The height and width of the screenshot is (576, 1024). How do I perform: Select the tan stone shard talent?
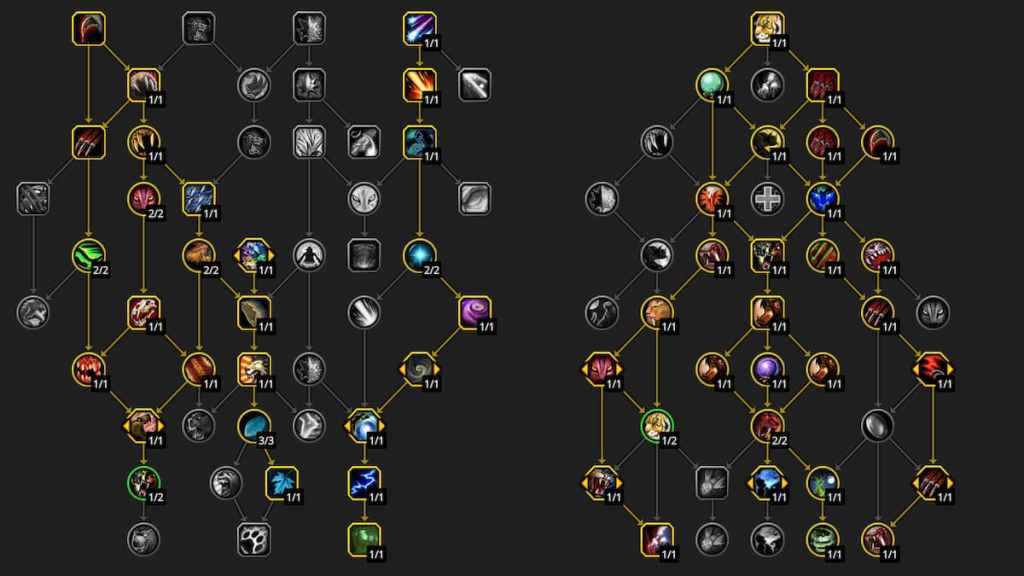pyautogui.click(x=254, y=312)
